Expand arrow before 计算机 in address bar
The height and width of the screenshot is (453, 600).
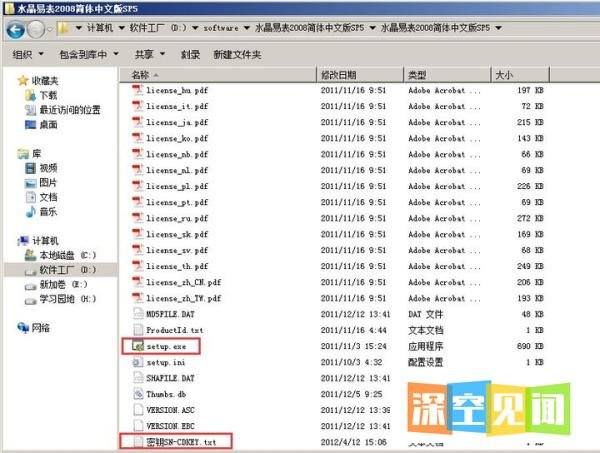coord(79,28)
